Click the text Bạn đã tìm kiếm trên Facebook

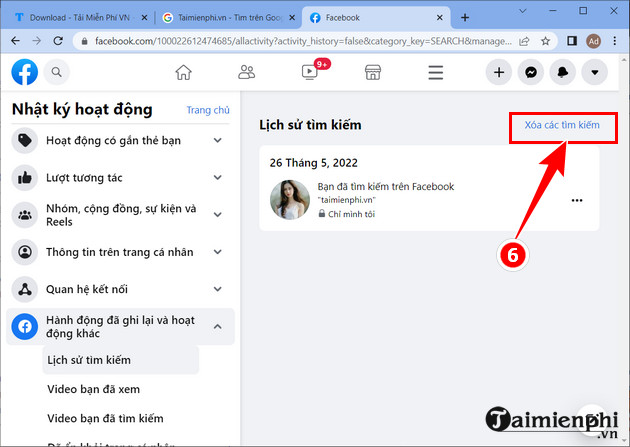click(386, 186)
